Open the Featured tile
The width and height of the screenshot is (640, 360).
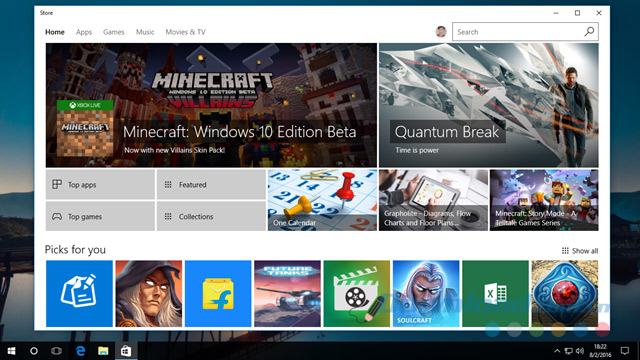coord(211,184)
